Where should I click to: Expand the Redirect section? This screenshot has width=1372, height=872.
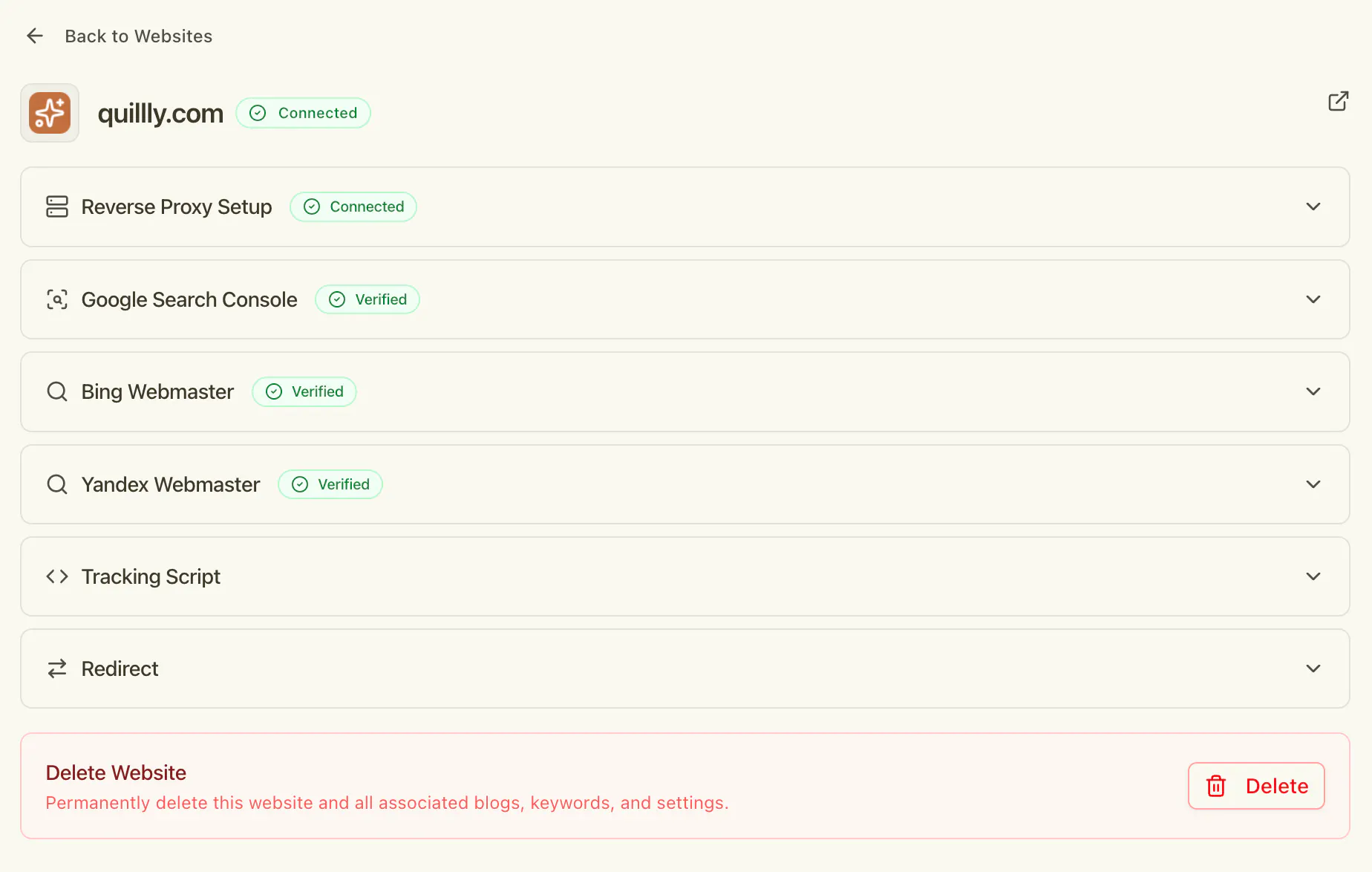coord(1313,668)
